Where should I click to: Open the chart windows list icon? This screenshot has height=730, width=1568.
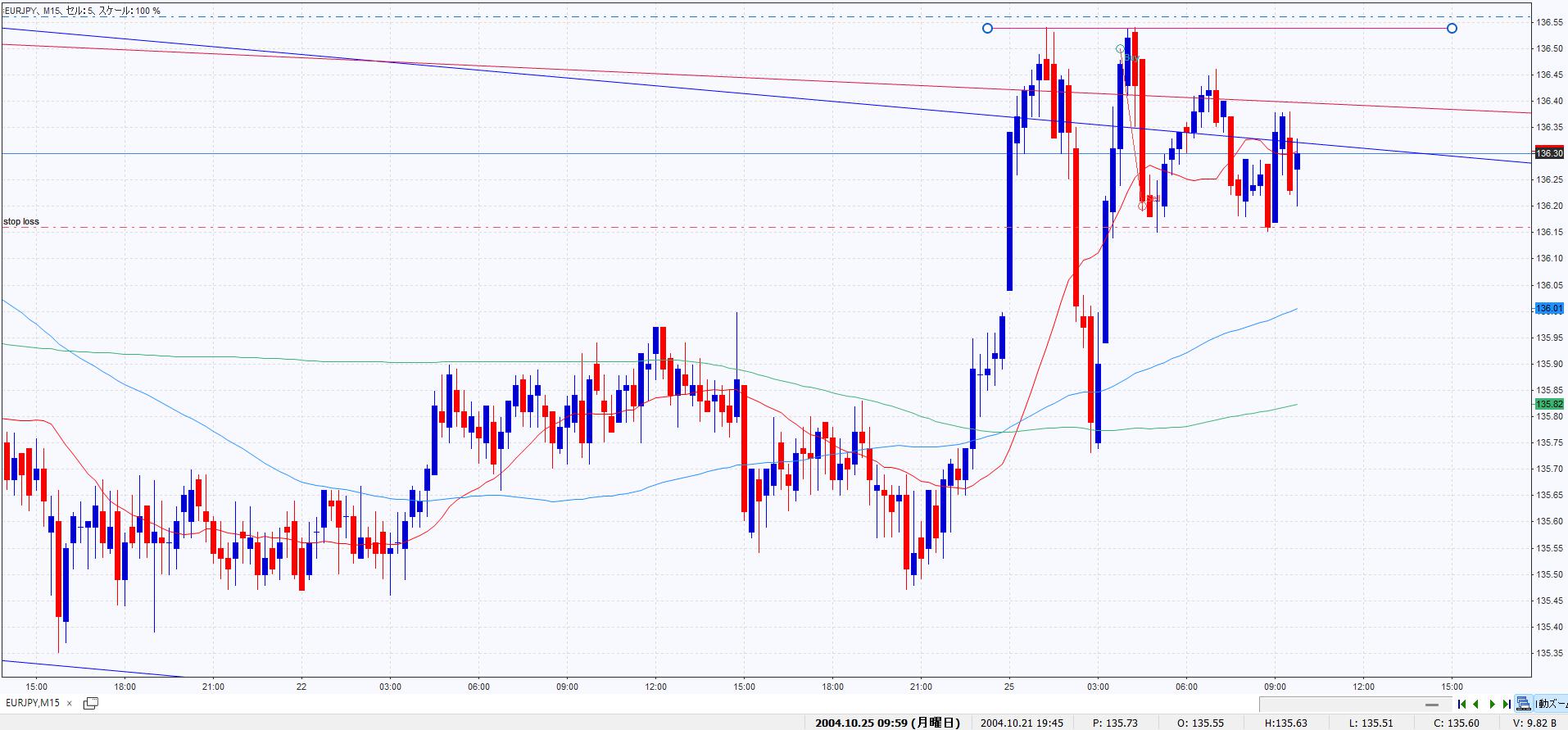pos(91,703)
